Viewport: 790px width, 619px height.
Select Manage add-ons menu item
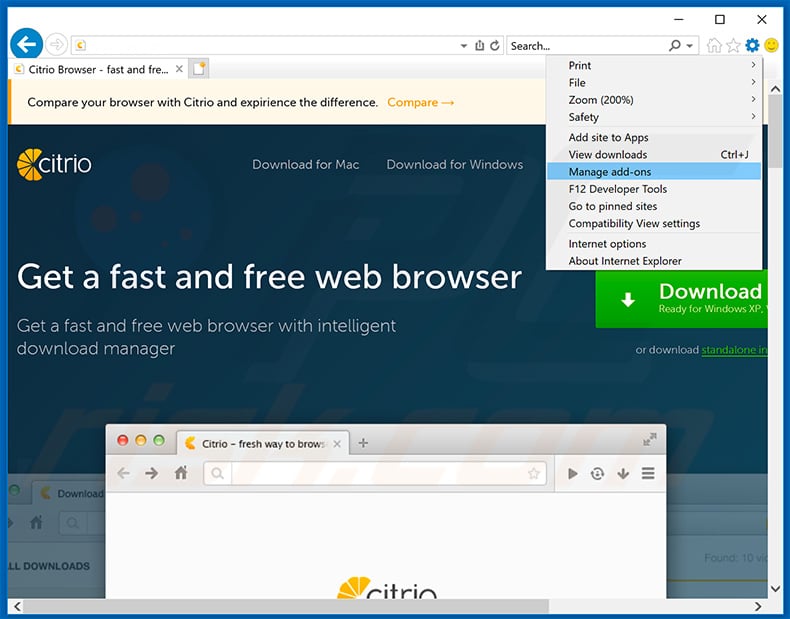(x=654, y=172)
